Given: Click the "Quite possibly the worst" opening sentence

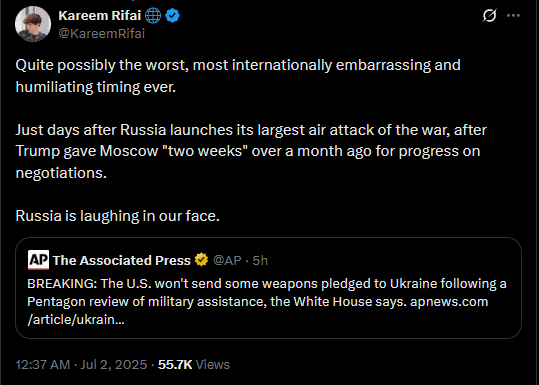Looking at the screenshot, I should click(x=238, y=76).
